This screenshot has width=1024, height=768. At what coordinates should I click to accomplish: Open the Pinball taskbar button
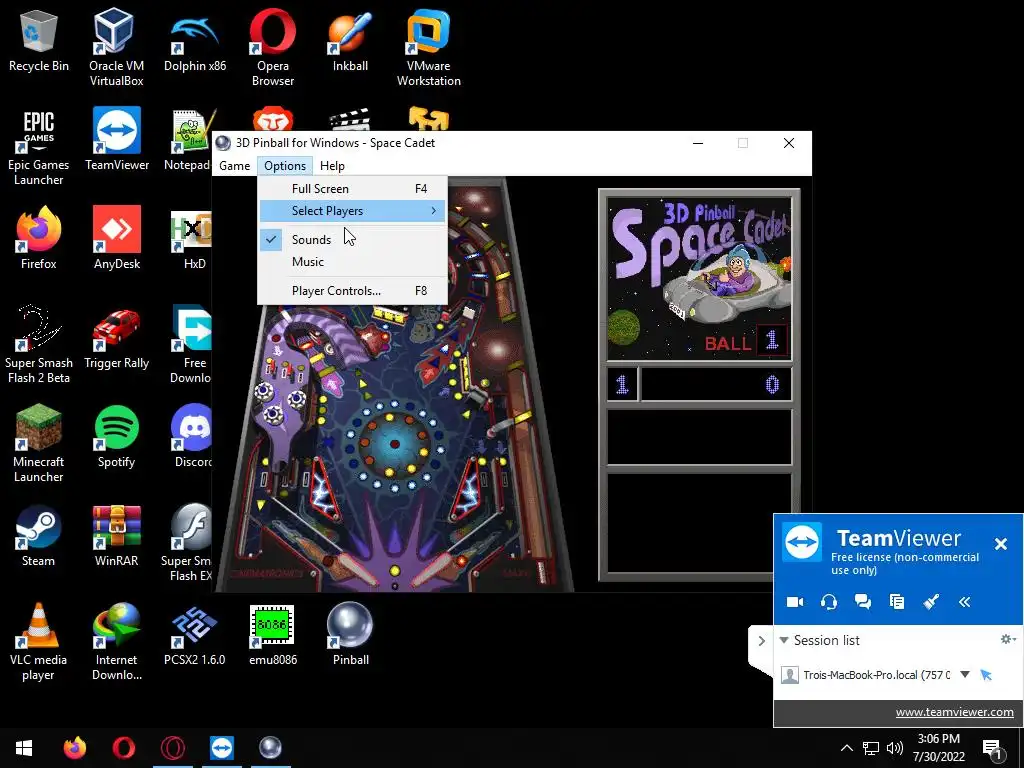point(270,748)
